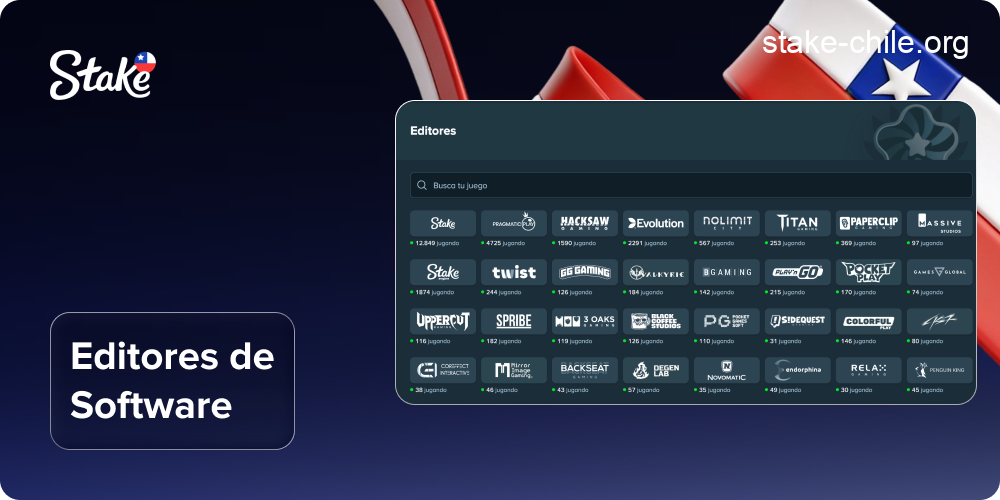Open the Evolution provider tile
Viewport: 1000px width, 500px height.
click(656, 223)
